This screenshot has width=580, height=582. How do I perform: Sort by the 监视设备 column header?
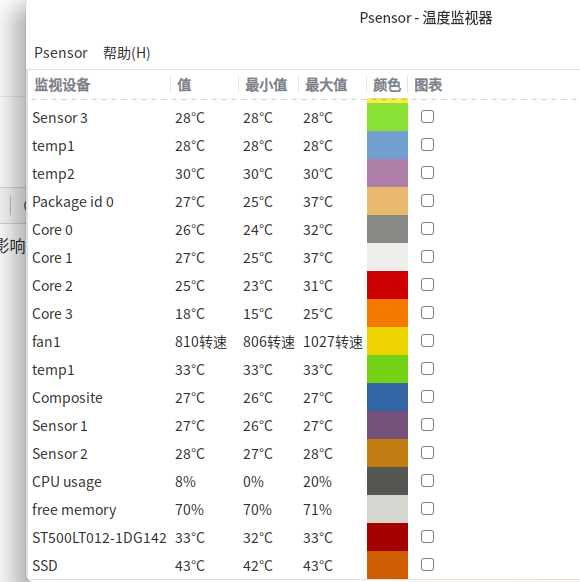click(62, 85)
